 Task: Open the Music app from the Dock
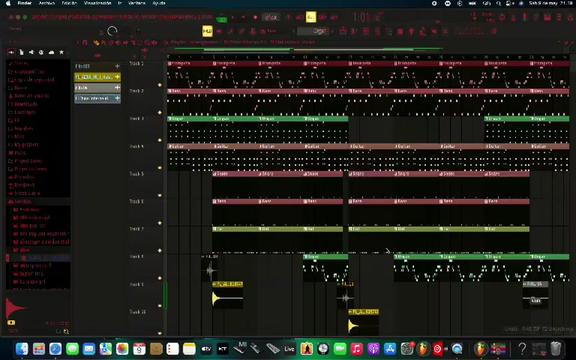(x=357, y=349)
